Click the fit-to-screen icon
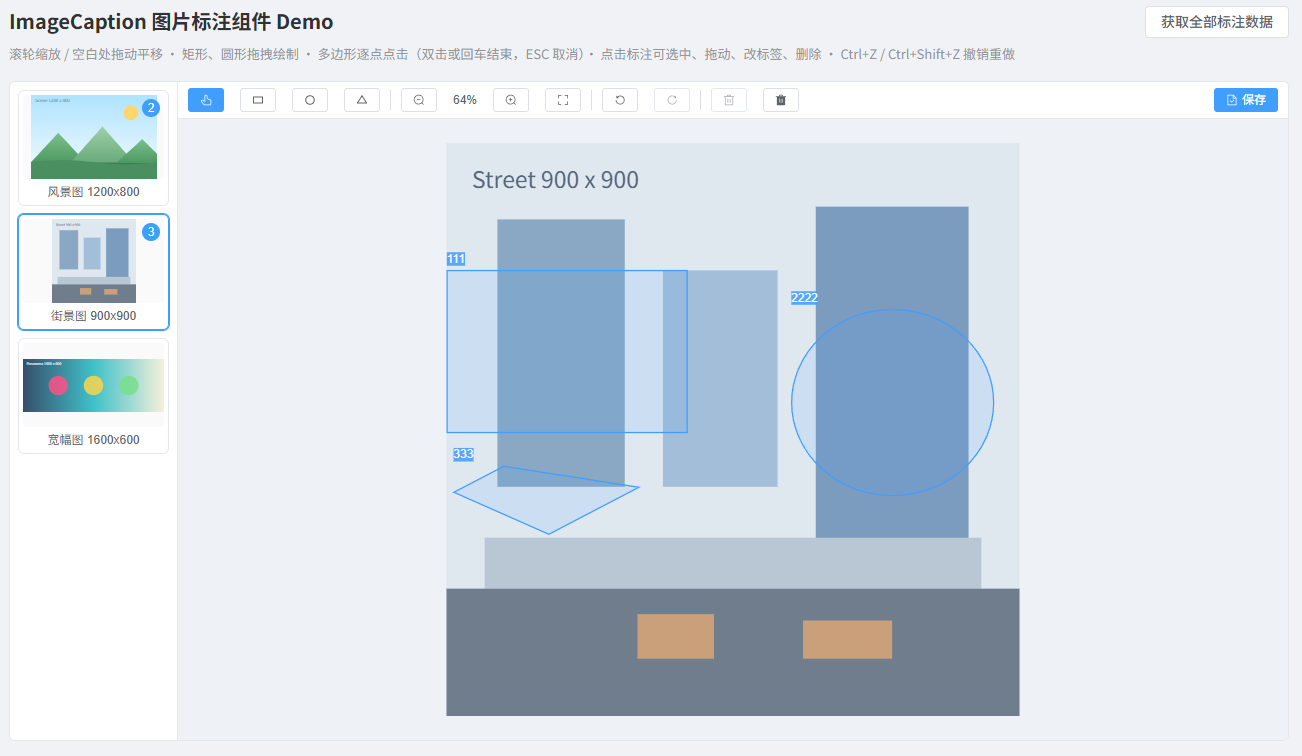Viewport: 1302px width, 756px height. 563,100
